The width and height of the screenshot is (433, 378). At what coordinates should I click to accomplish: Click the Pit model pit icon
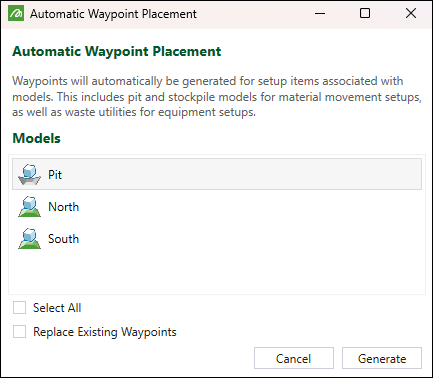tap(29, 174)
